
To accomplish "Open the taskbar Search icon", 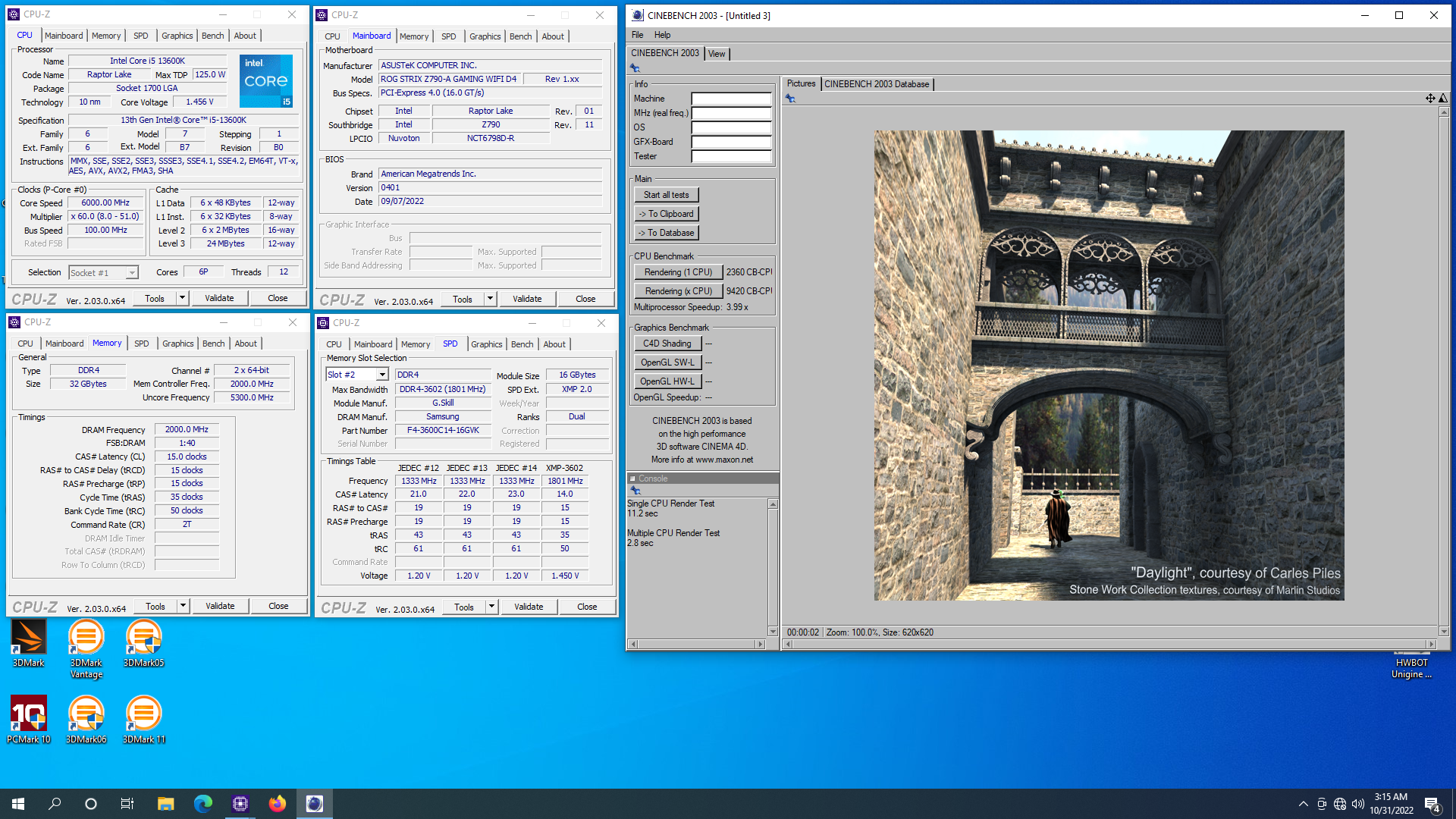I will coord(55,804).
